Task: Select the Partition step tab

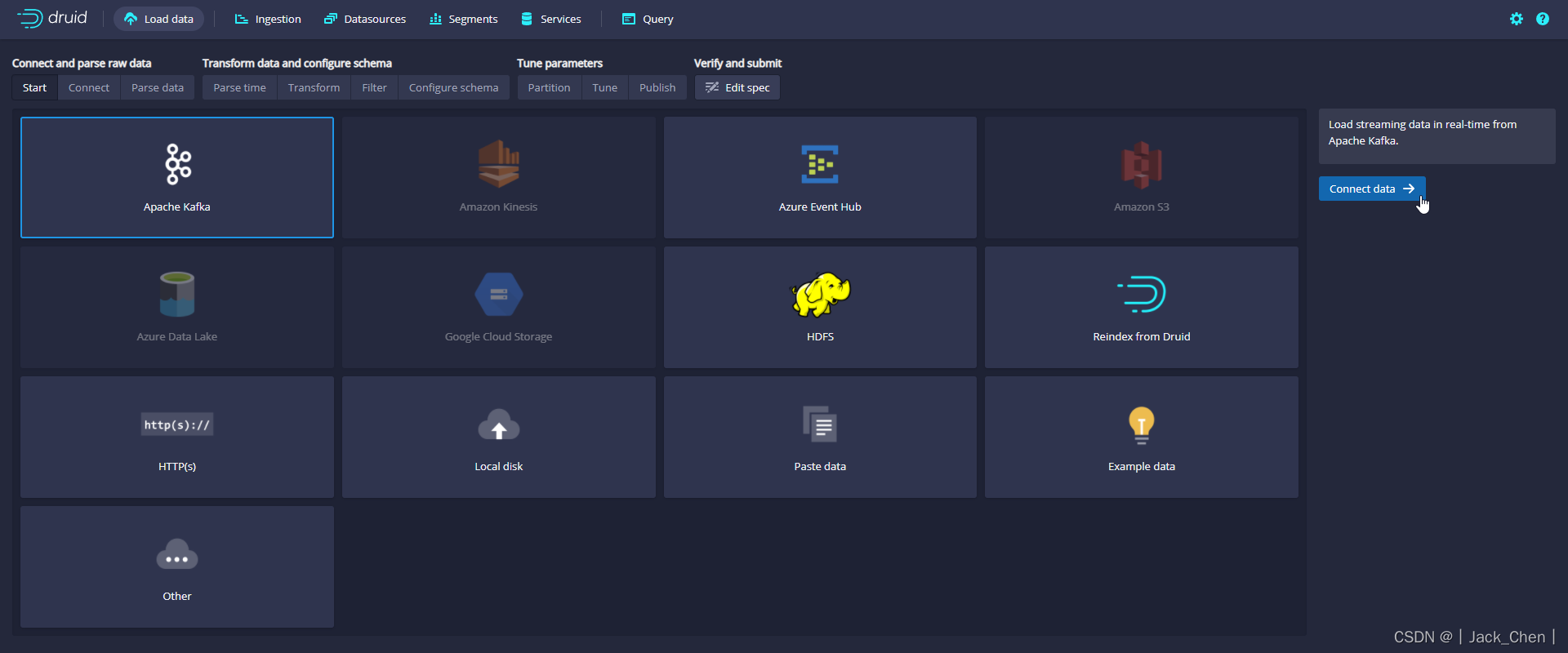Action: coord(549,87)
